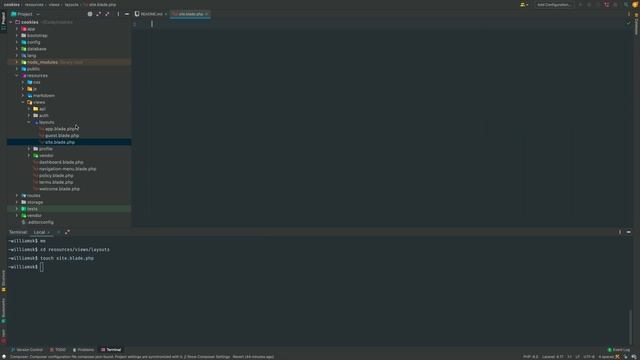The height and width of the screenshot is (360, 640).
Task: Collapse the views folder
Action: click(x=23, y=102)
